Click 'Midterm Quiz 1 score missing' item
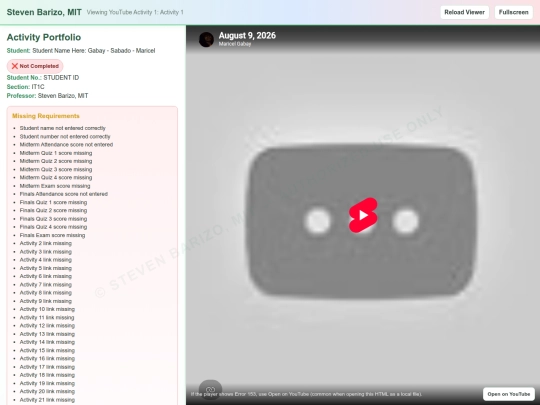 pyautogui.click(x=56, y=153)
